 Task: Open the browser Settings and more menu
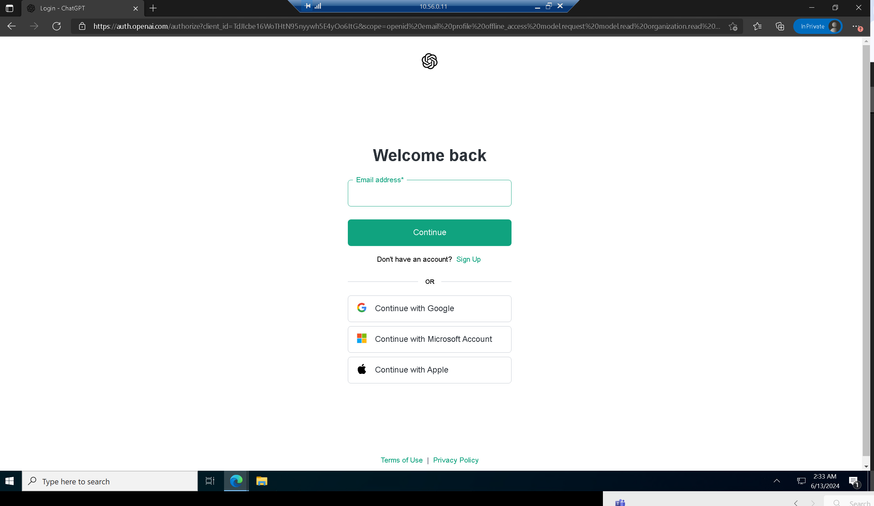857,26
